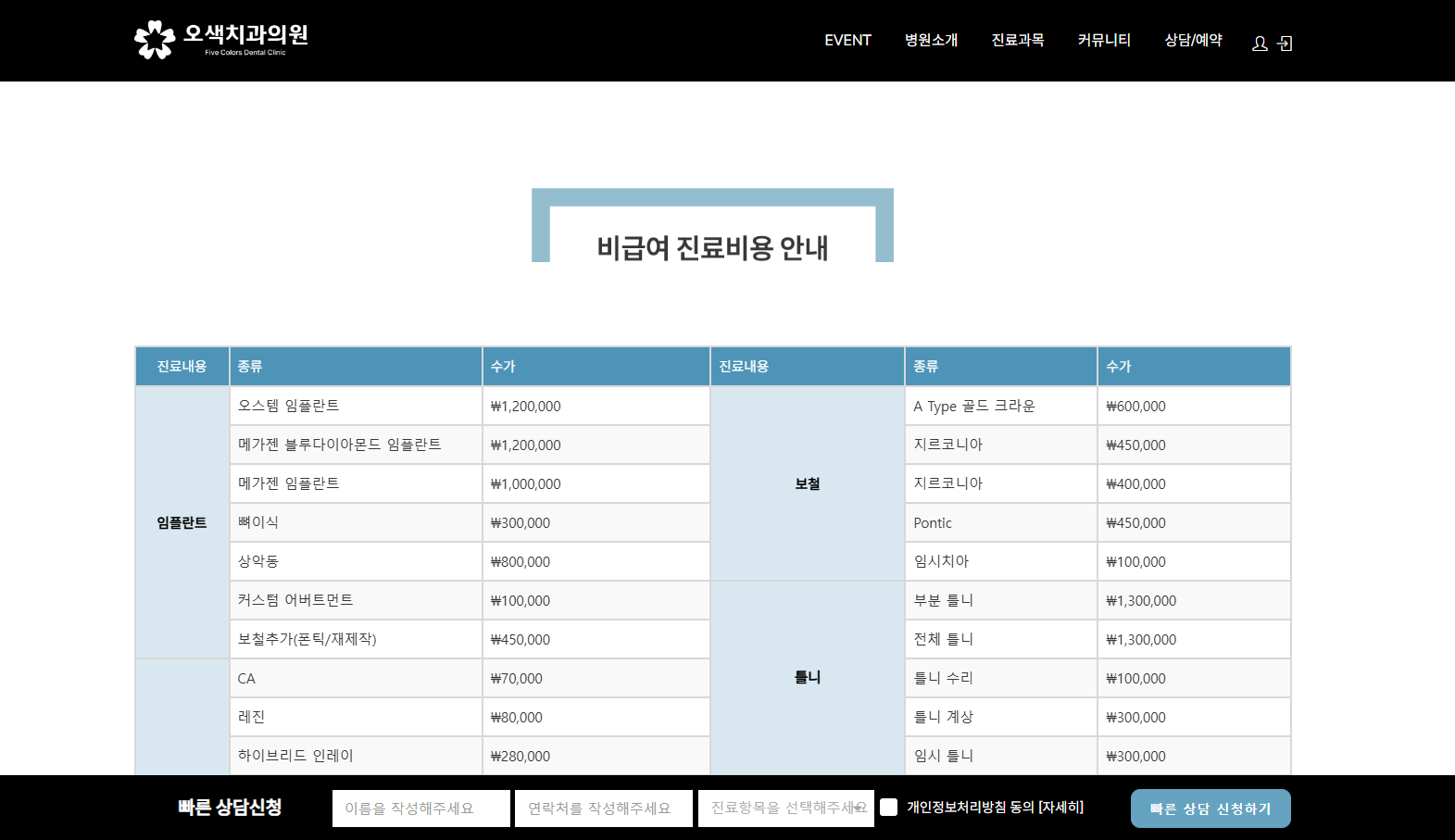Click the ₩80,000 price cell
1455x840 pixels.
[596, 717]
